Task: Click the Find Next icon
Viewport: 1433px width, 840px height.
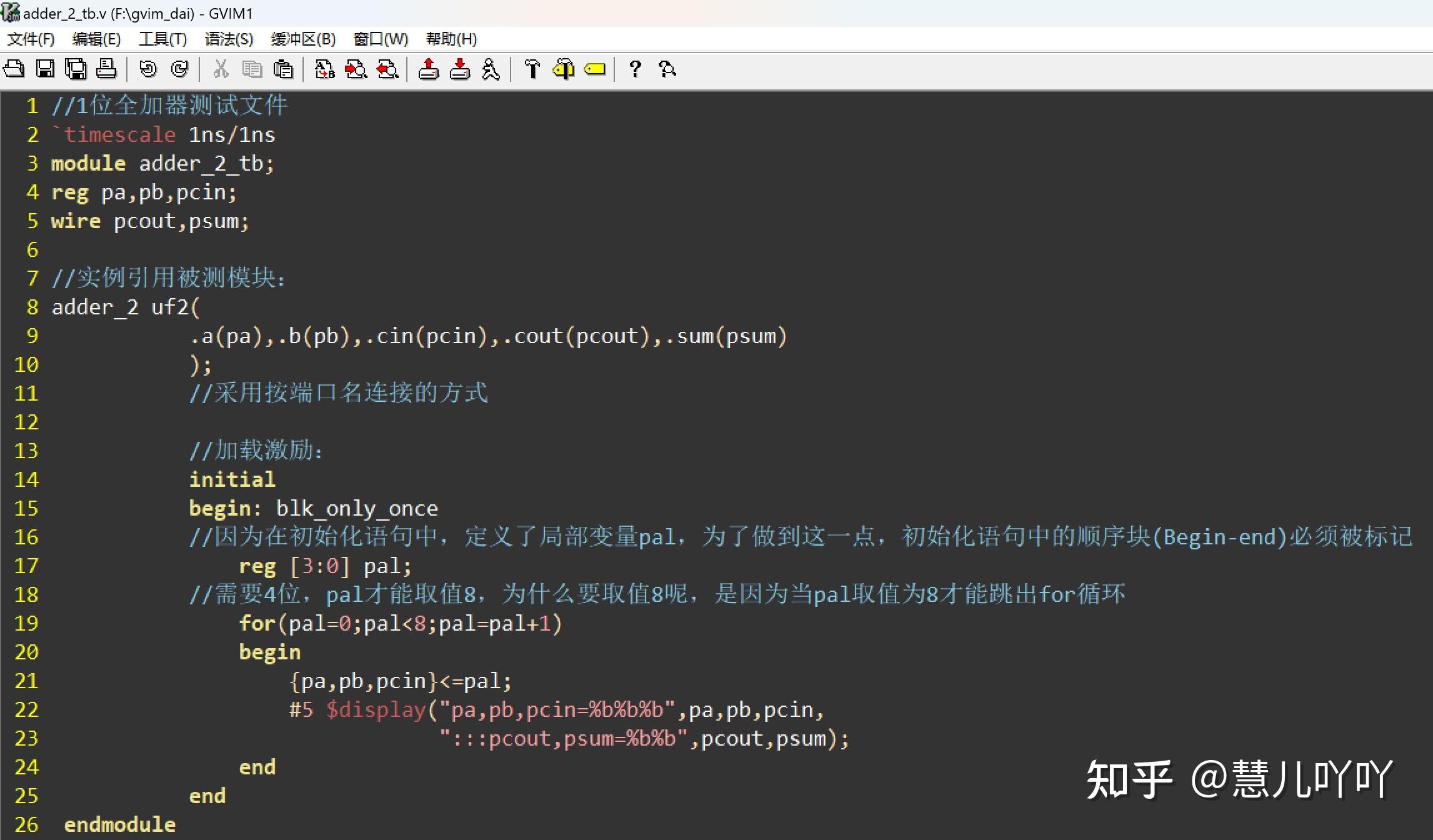Action: pos(356,69)
